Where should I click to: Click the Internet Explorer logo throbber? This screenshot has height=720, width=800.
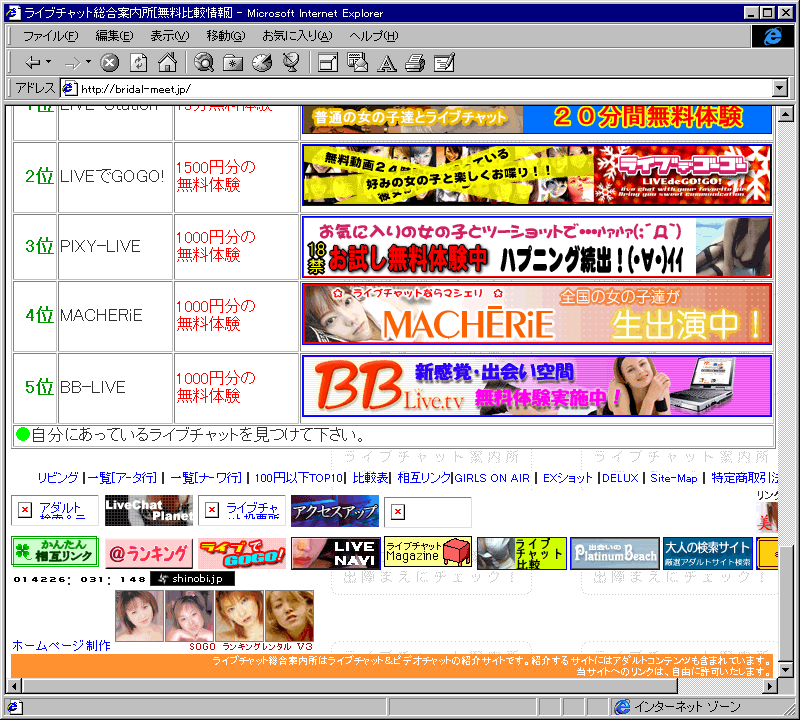coord(772,36)
